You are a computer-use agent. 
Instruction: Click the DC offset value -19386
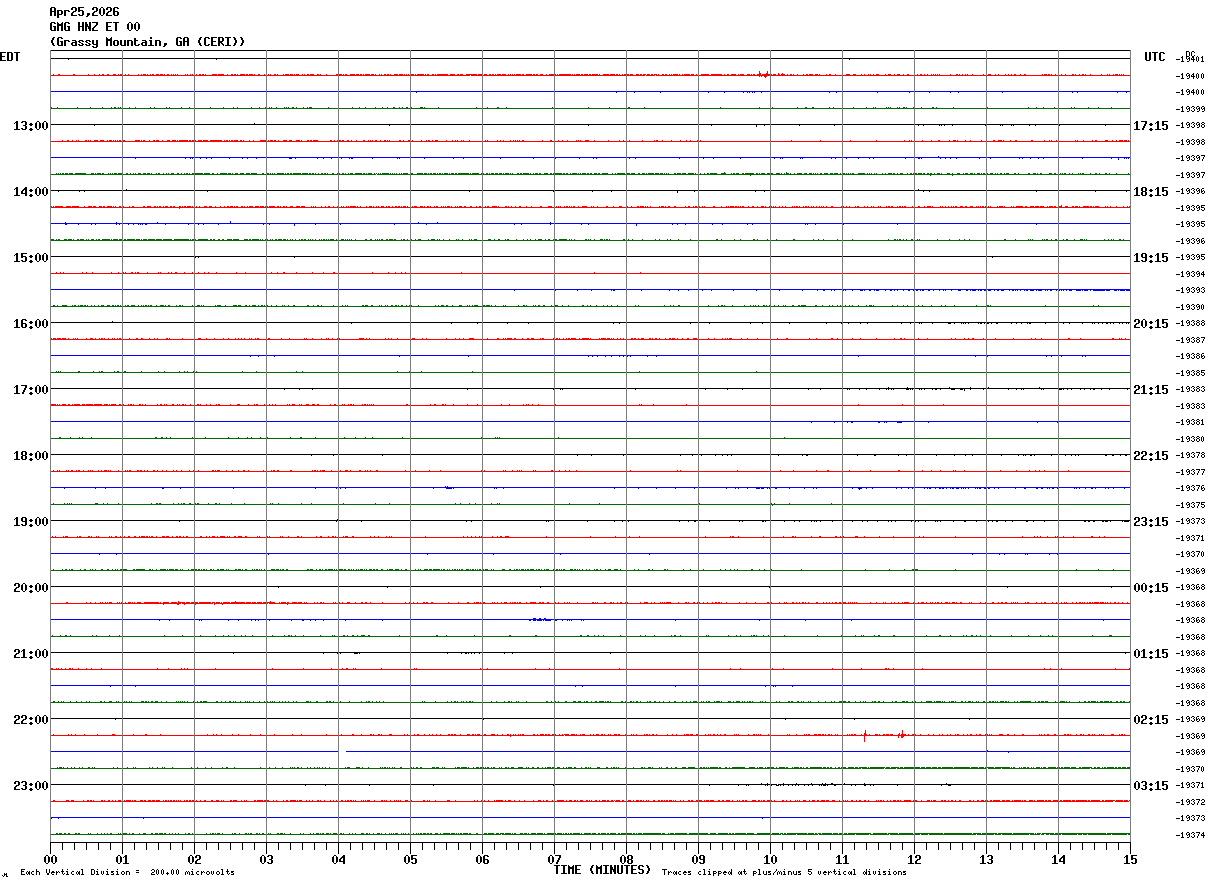[1191, 356]
